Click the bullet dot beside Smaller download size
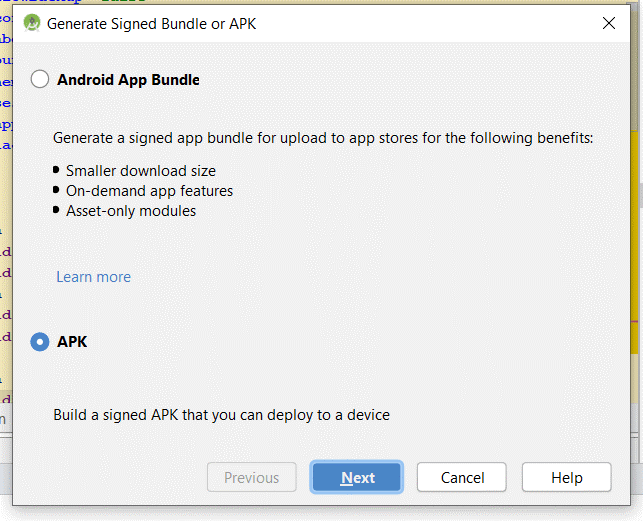The width and height of the screenshot is (643, 521). [x=57, y=171]
